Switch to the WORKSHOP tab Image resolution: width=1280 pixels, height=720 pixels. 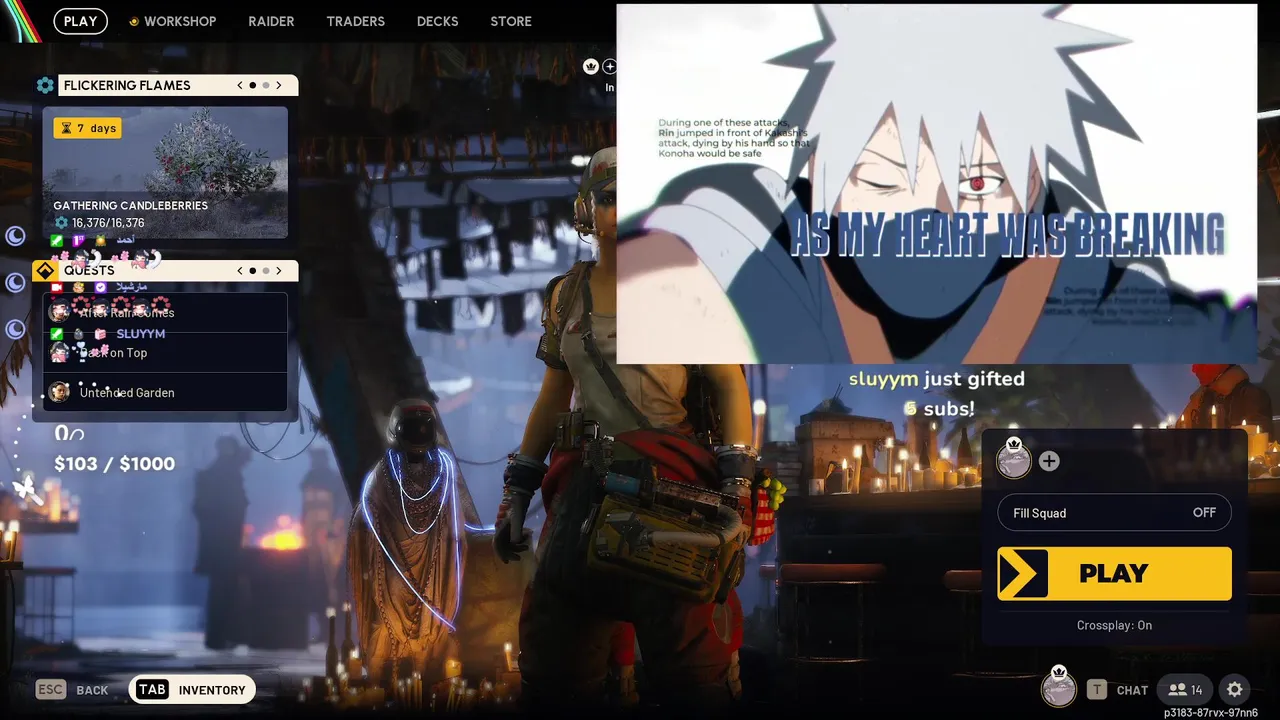pyautogui.click(x=172, y=21)
